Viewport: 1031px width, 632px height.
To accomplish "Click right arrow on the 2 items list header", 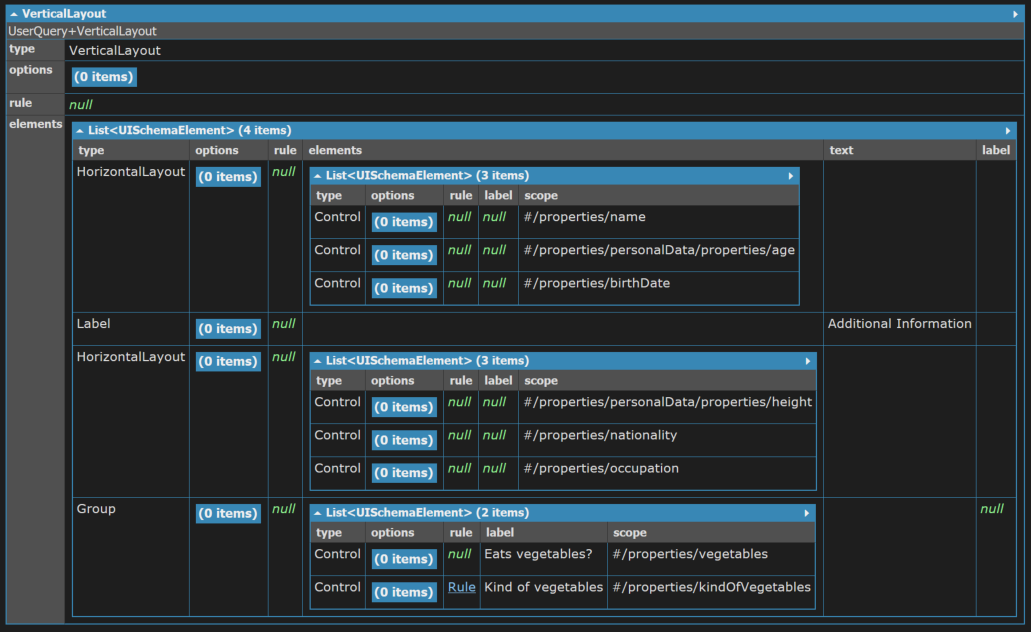I will click(806, 513).
